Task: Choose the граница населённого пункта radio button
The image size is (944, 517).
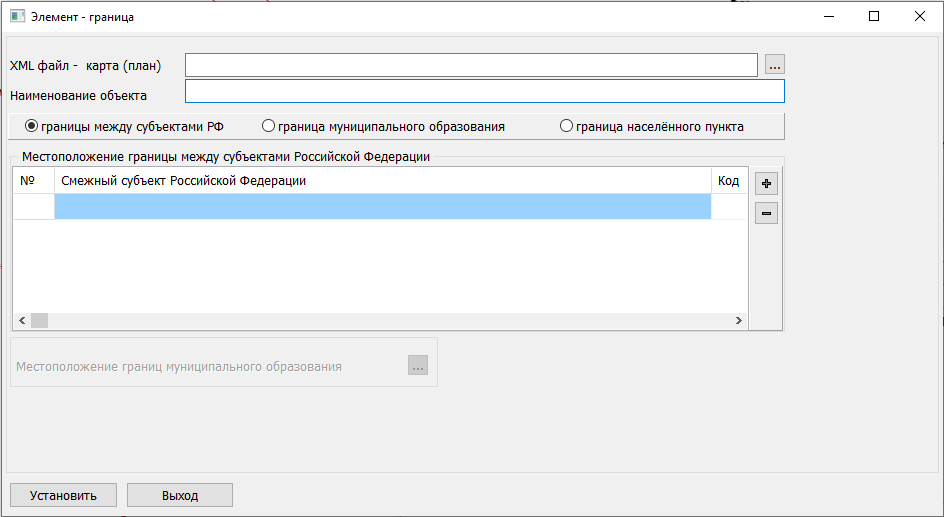Action: click(566, 127)
